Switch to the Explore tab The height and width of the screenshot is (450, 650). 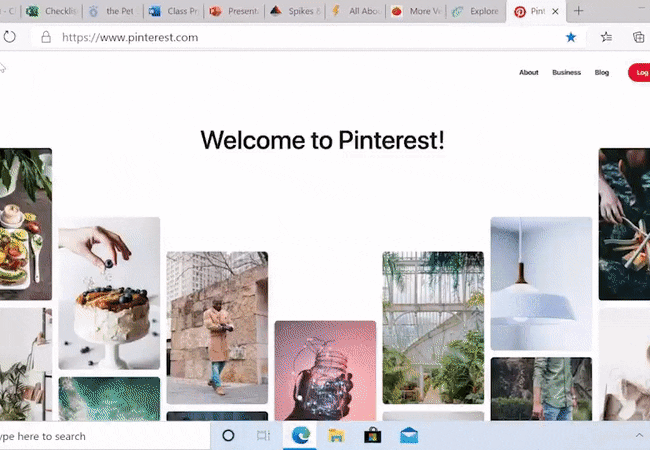pyautogui.click(x=476, y=11)
